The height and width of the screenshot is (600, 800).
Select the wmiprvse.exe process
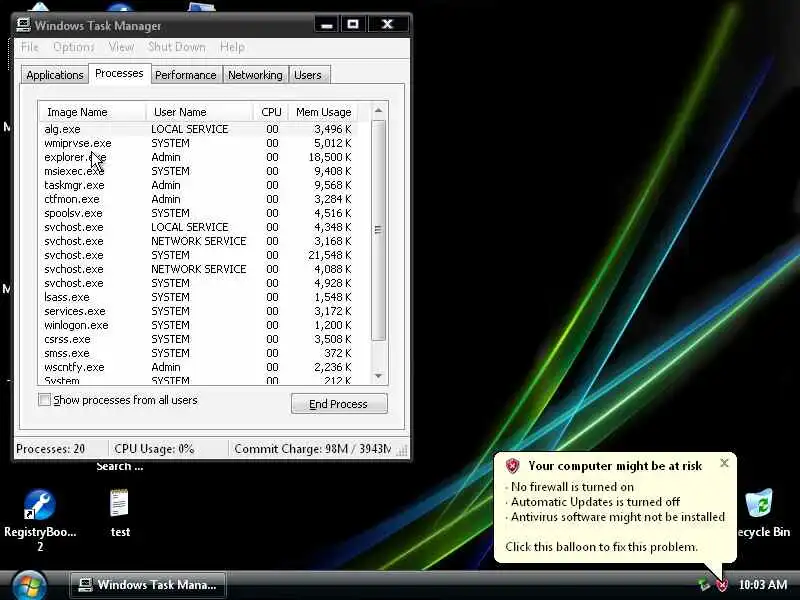pyautogui.click(x=198, y=143)
